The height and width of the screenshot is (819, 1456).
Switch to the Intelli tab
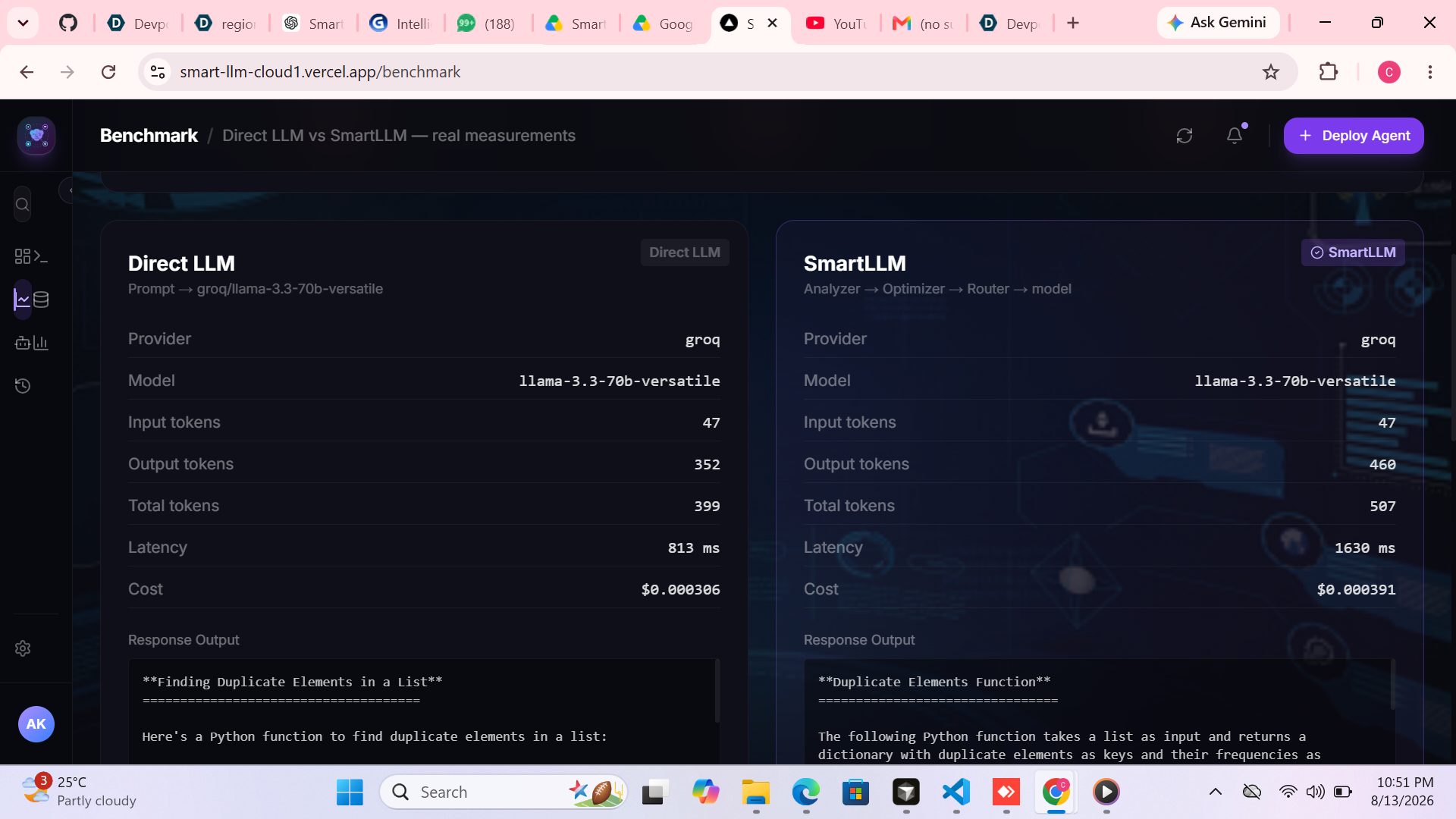pyautogui.click(x=400, y=24)
